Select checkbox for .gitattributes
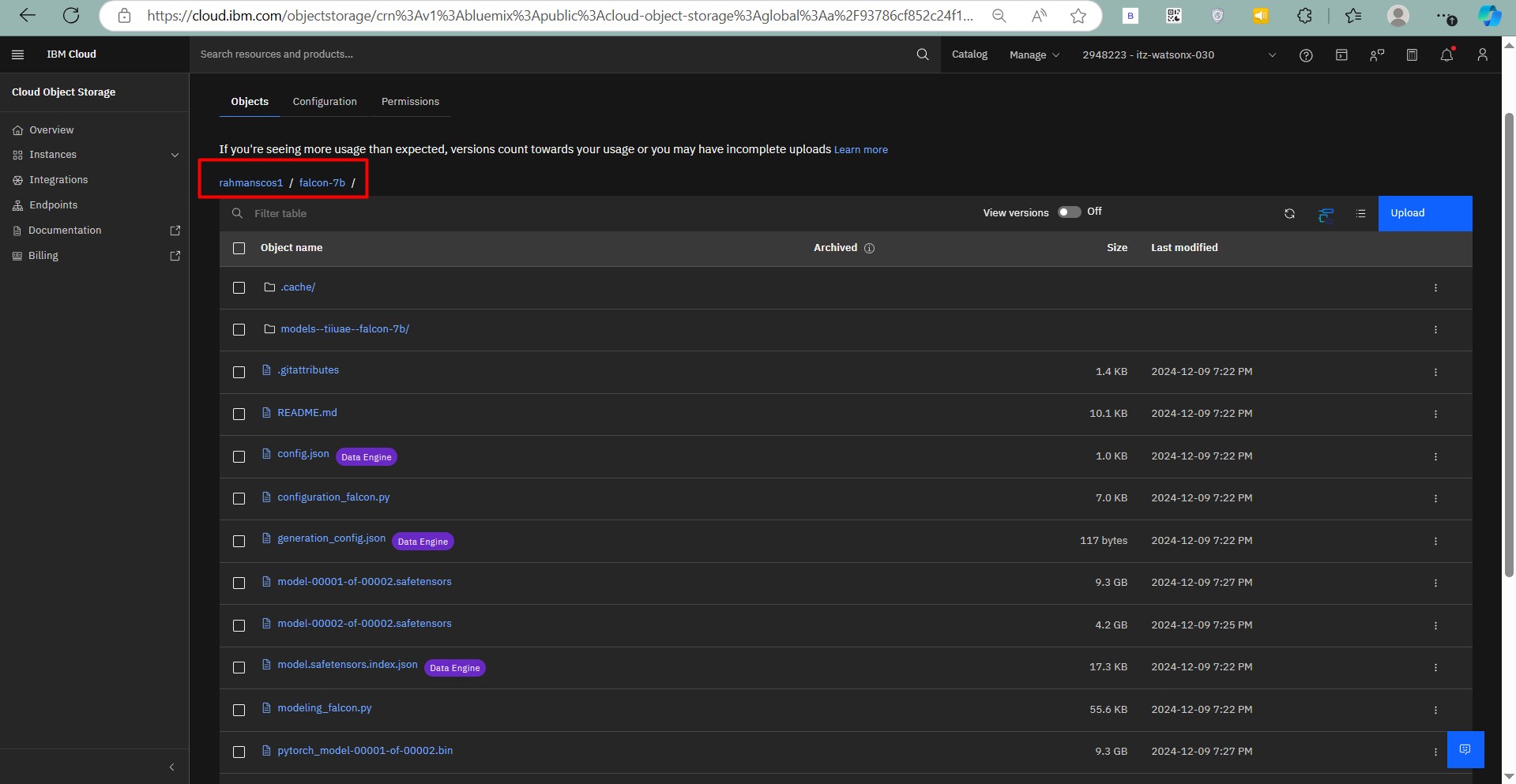This screenshot has width=1516, height=784. point(239,373)
